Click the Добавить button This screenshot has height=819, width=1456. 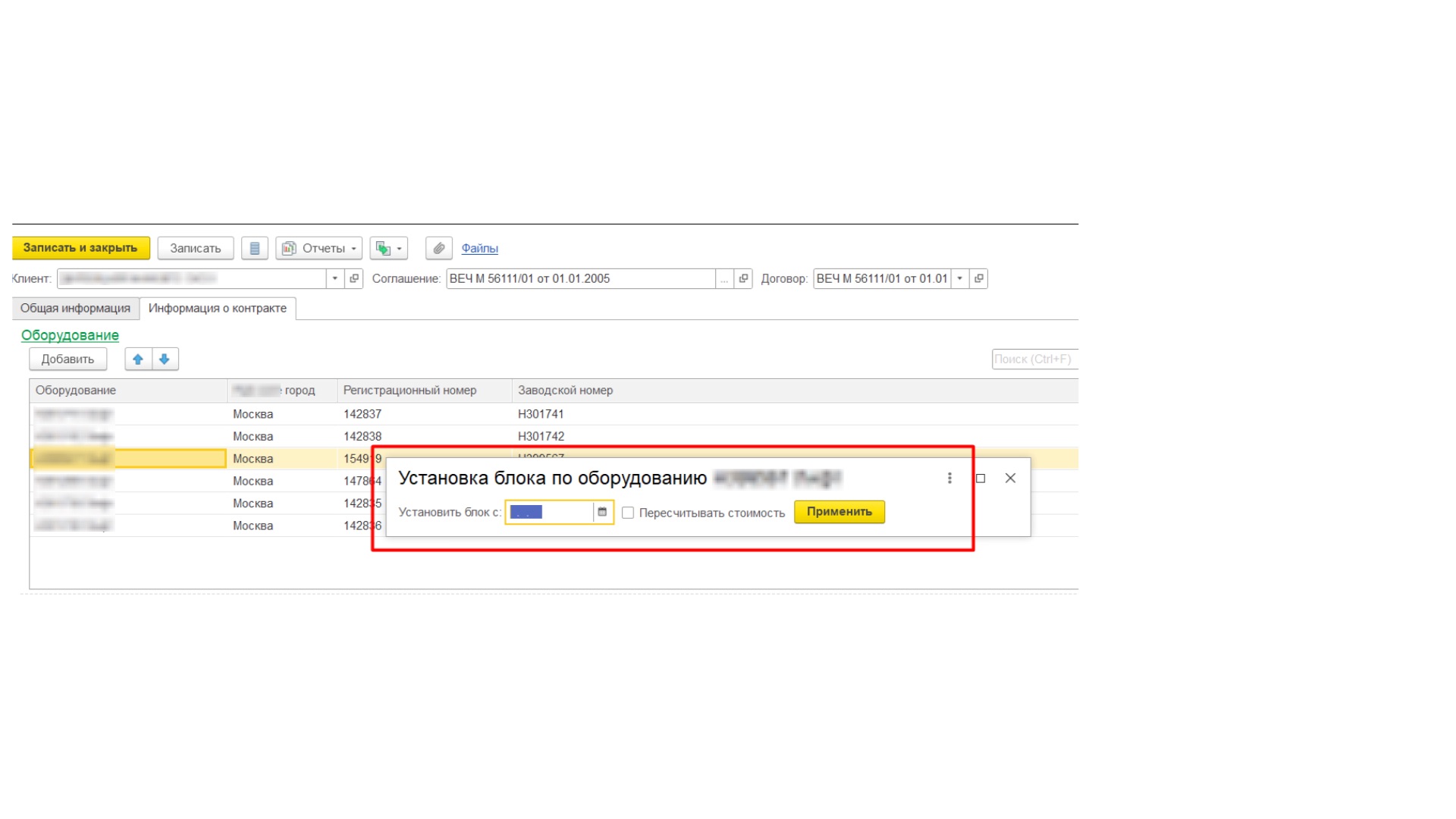(x=67, y=359)
